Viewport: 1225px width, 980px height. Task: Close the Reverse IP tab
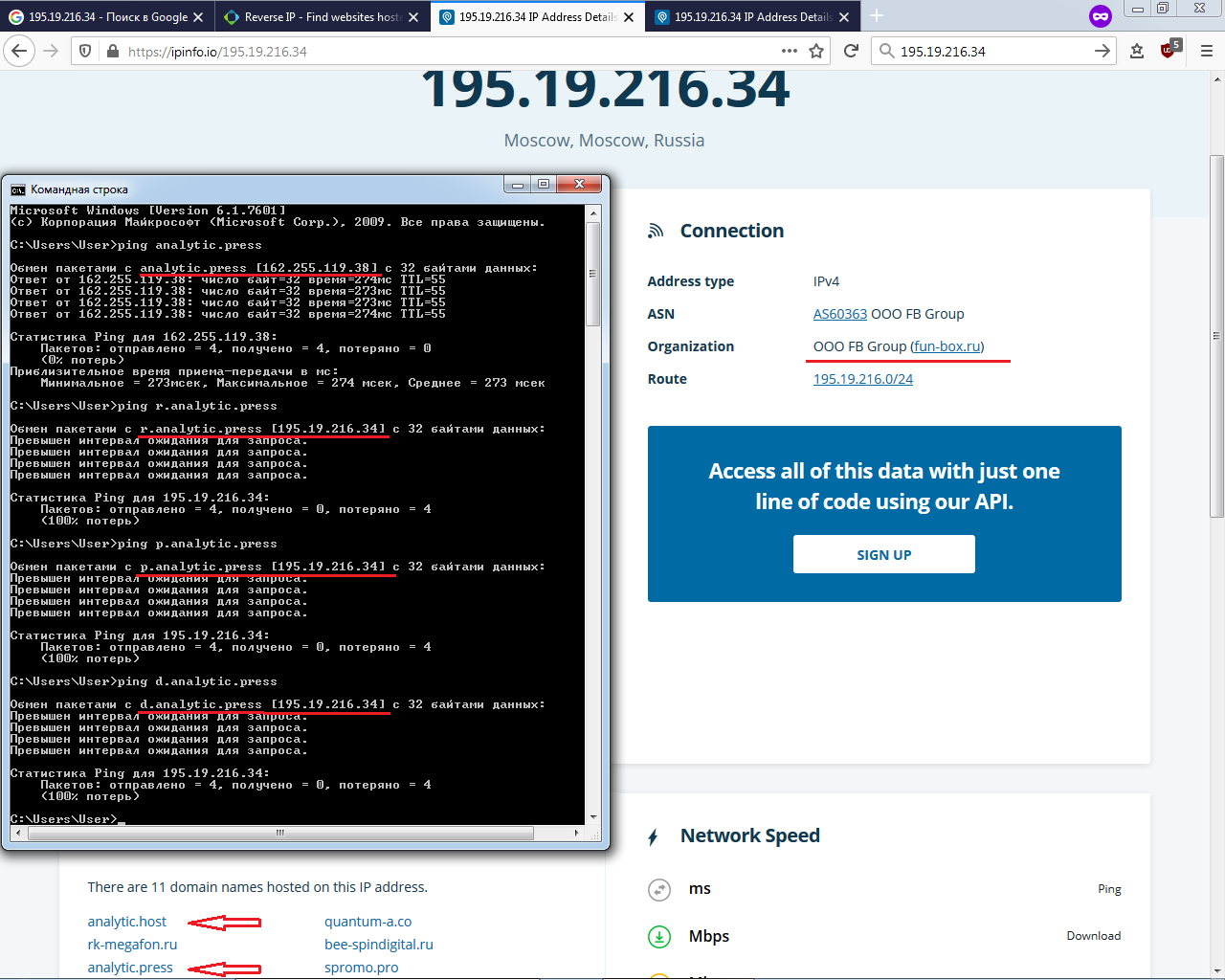coord(413,17)
